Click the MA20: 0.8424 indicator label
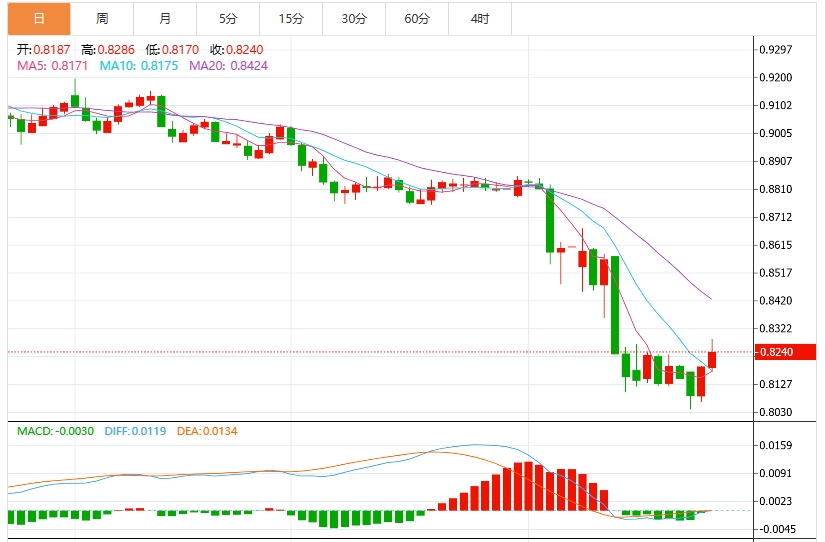825x542 pixels. (x=228, y=66)
